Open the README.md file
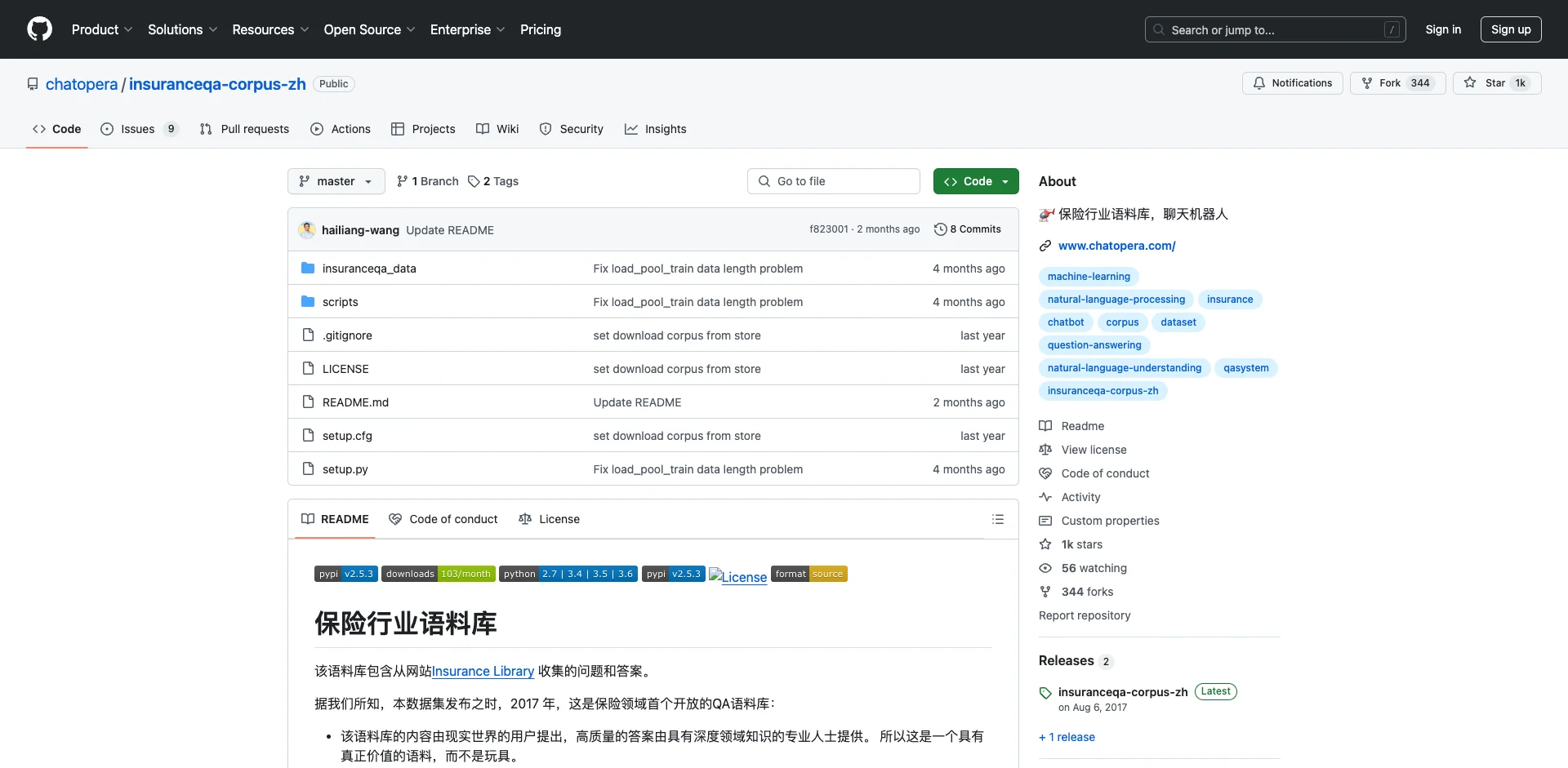Viewport: 1568px width, 768px height. click(x=355, y=402)
